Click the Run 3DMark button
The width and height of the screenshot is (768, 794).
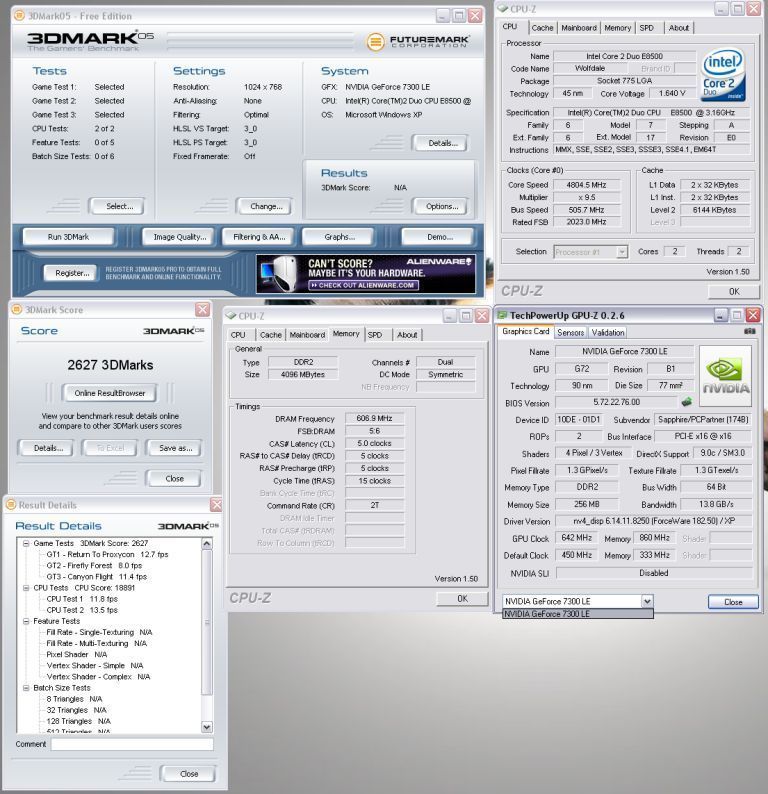68,236
